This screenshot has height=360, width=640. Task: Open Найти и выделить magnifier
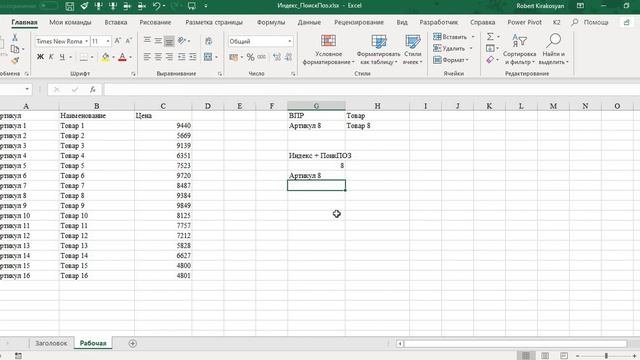[x=553, y=49]
